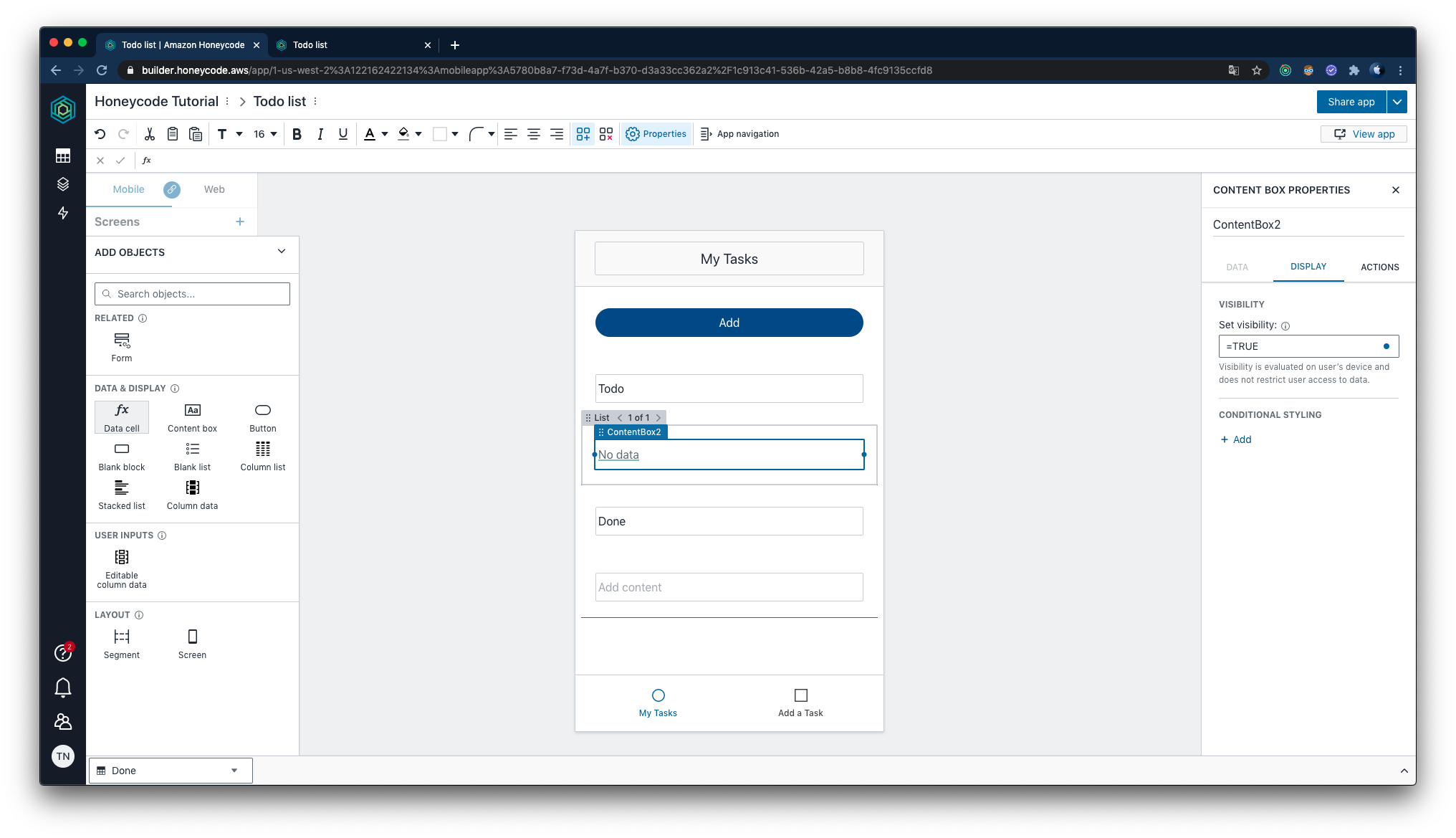The width and height of the screenshot is (1456, 838).
Task: Select the Screen layout object
Action: (192, 644)
